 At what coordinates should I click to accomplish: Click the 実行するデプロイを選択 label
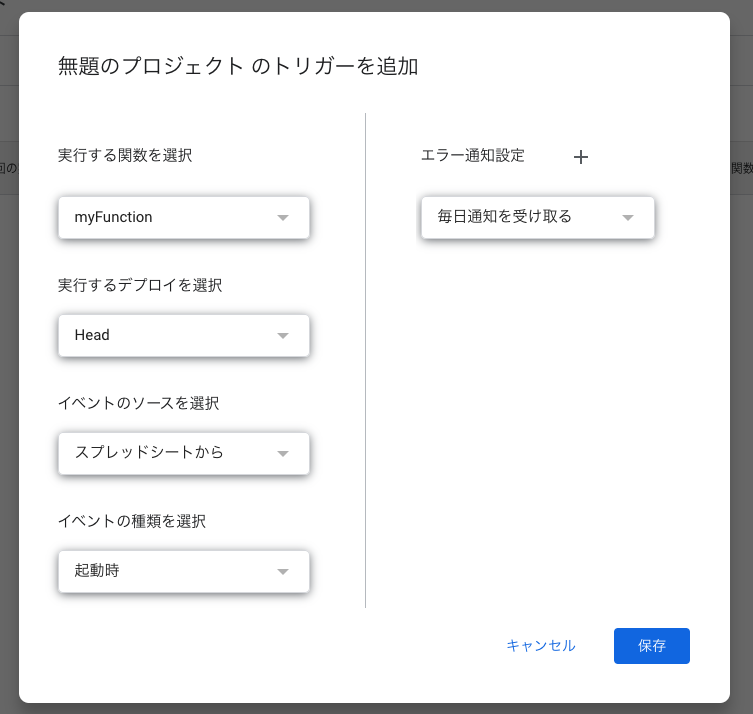coord(140,285)
